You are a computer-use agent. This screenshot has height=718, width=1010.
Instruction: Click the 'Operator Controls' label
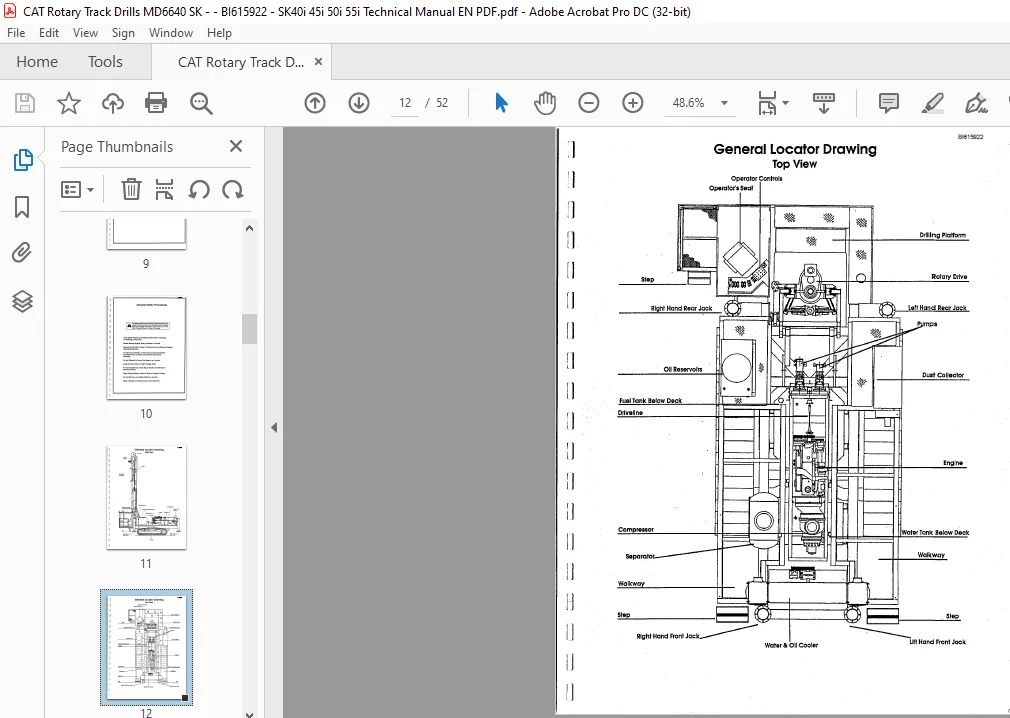(x=756, y=178)
